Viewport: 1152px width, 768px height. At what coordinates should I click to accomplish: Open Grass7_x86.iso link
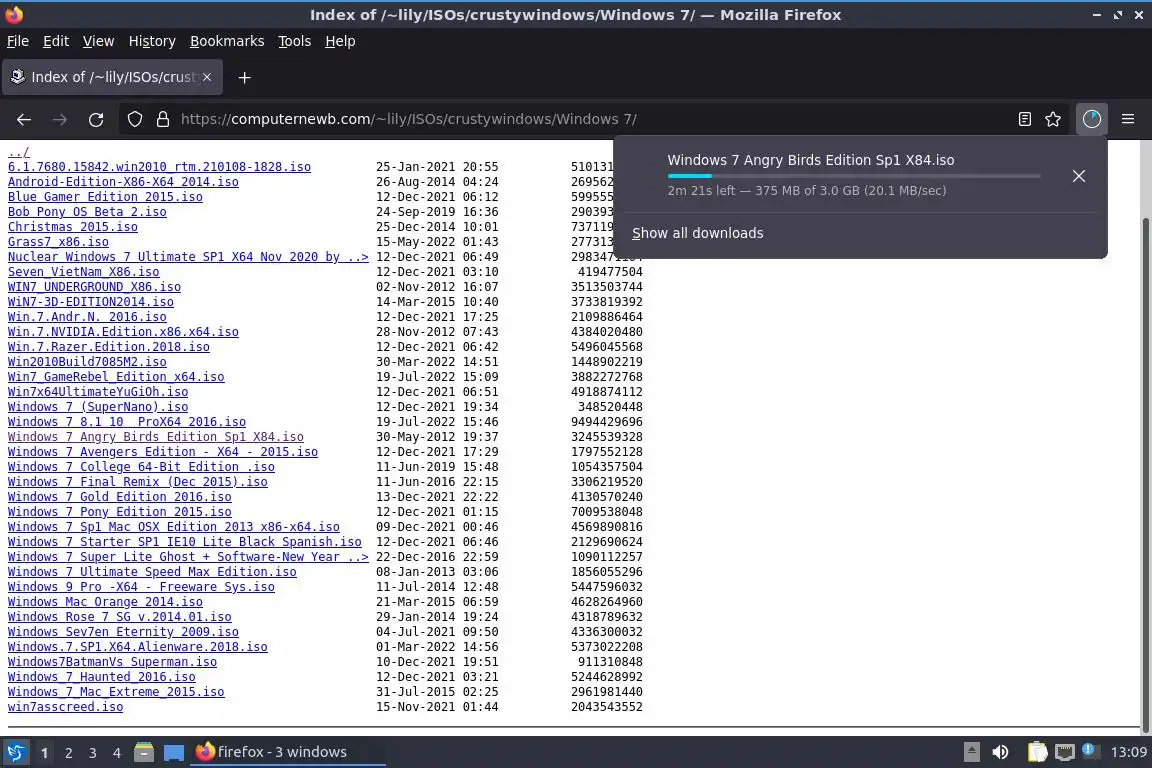click(x=58, y=242)
